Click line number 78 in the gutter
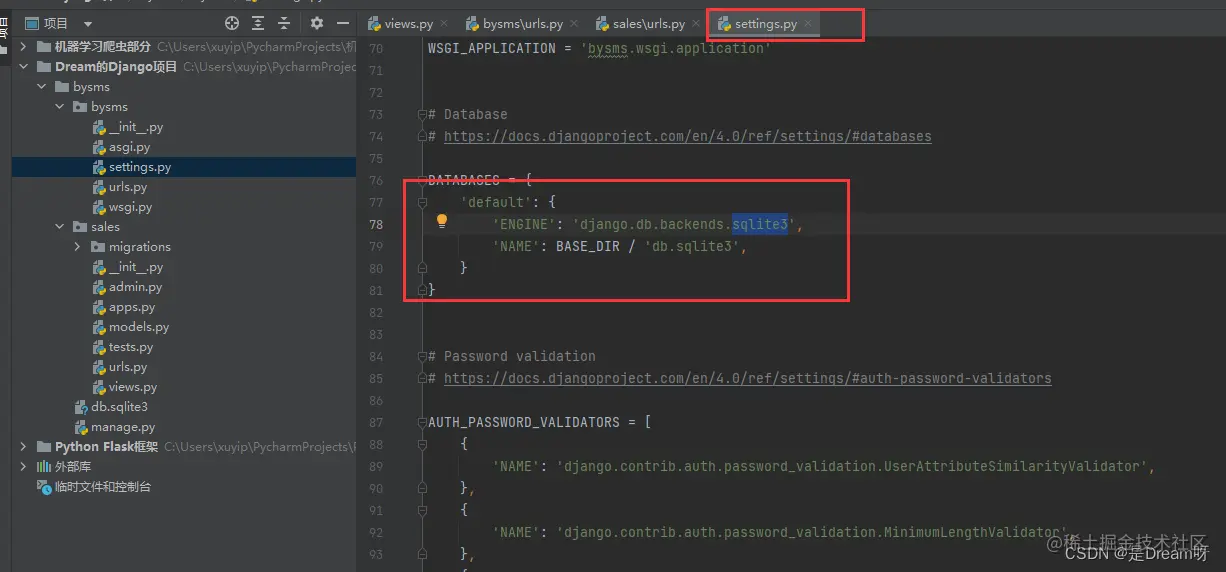 (376, 224)
